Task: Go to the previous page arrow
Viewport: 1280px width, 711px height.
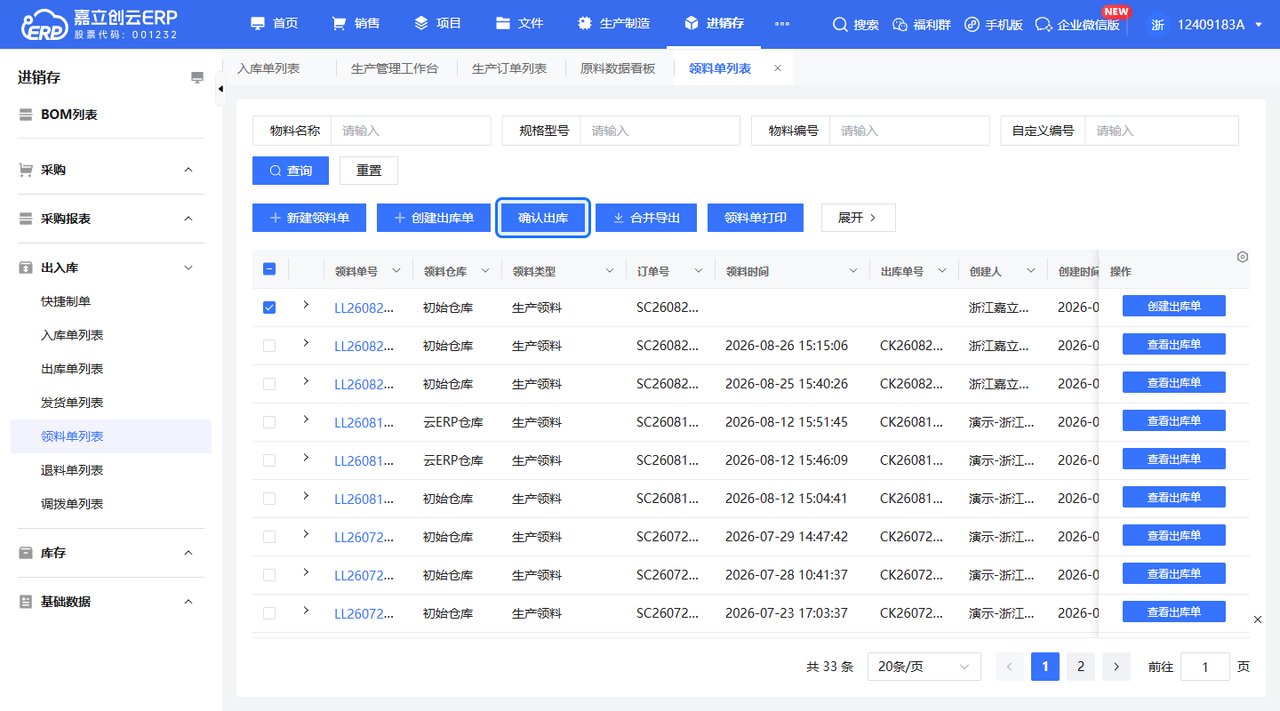Action: [1010, 667]
